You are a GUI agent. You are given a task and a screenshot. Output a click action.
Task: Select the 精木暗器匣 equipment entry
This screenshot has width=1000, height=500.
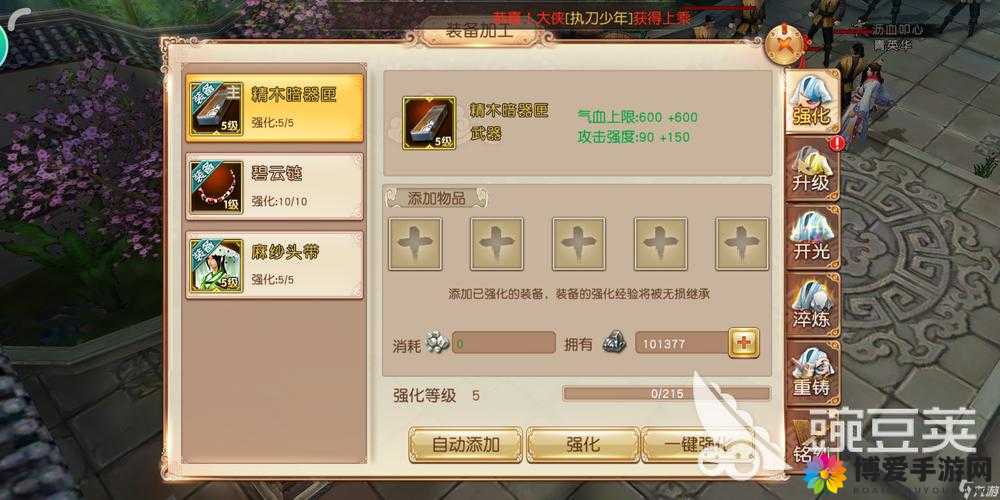pyautogui.click(x=274, y=108)
